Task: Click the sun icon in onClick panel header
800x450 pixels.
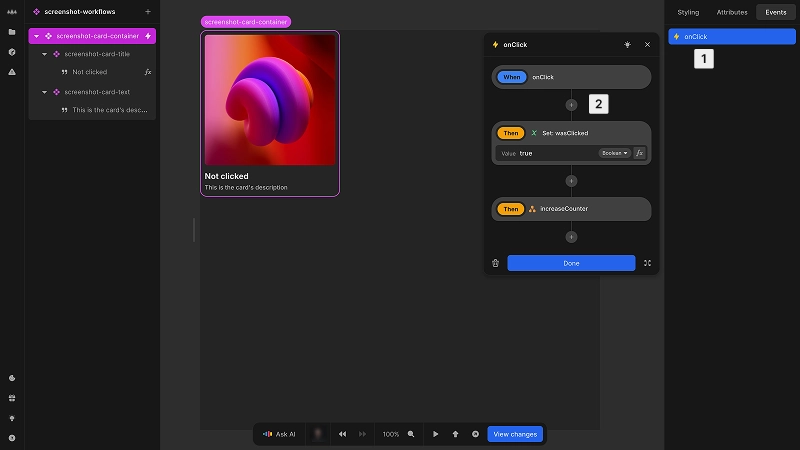Action: pyautogui.click(x=628, y=44)
